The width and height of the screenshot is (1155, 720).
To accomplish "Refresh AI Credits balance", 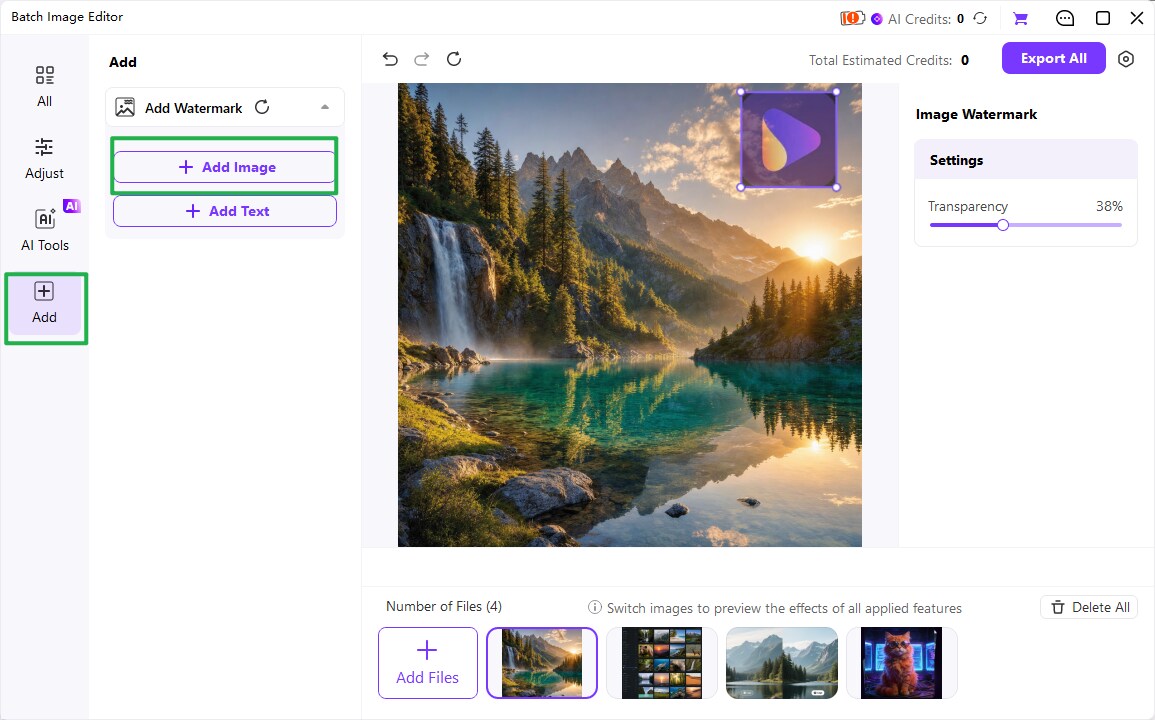I will (980, 18).
